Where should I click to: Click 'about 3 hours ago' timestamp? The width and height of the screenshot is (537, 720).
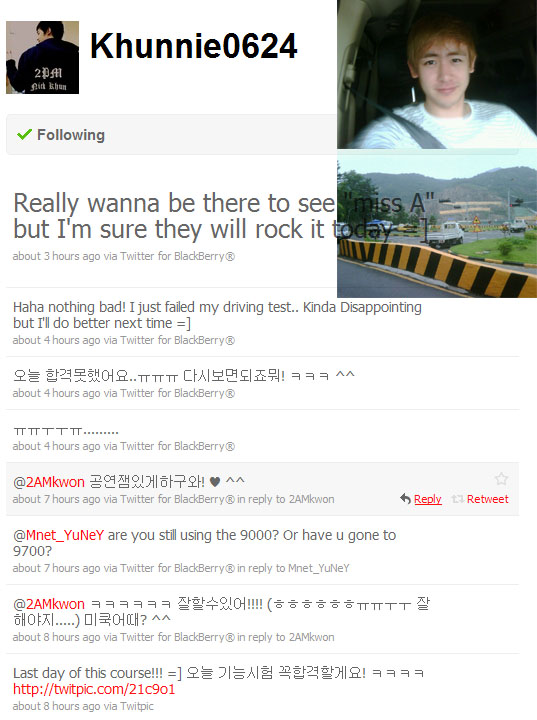(56, 256)
